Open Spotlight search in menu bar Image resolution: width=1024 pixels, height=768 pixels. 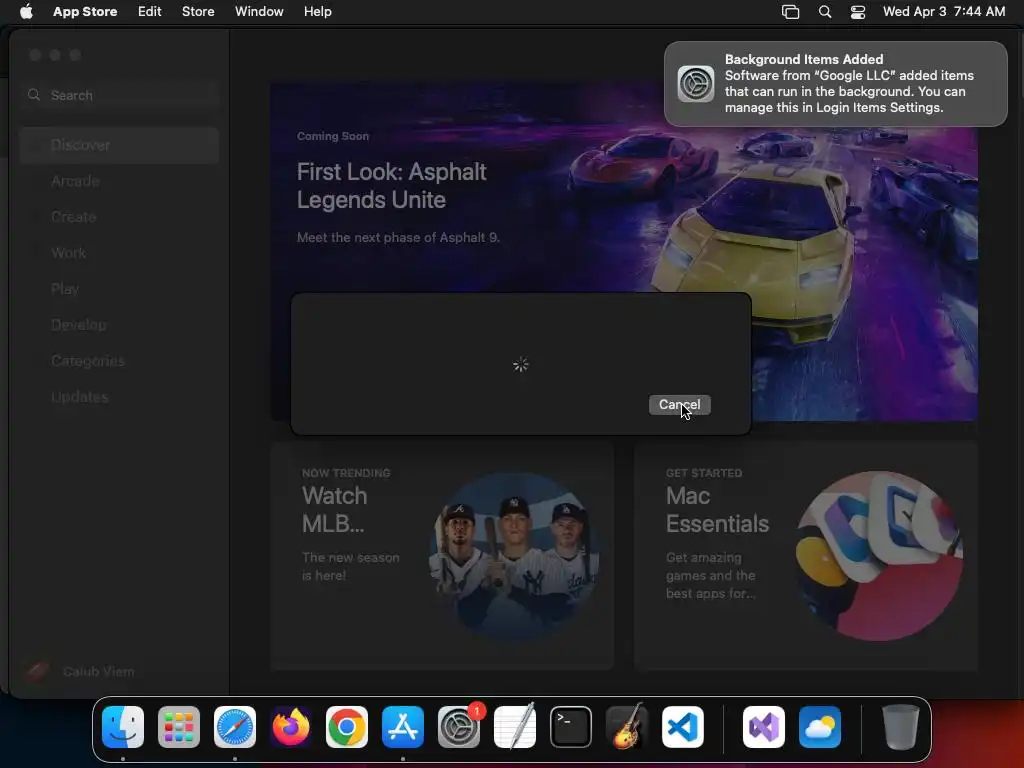coord(825,12)
